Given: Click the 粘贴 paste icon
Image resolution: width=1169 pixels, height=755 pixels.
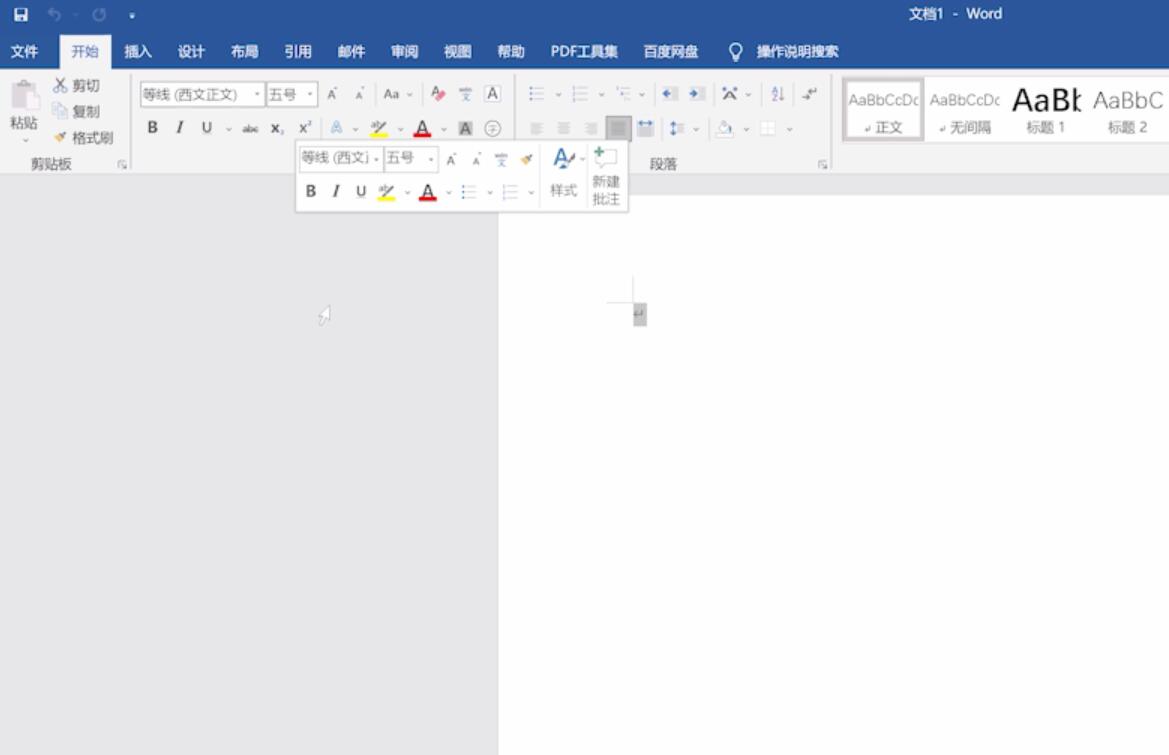Looking at the screenshot, I should 24,97.
